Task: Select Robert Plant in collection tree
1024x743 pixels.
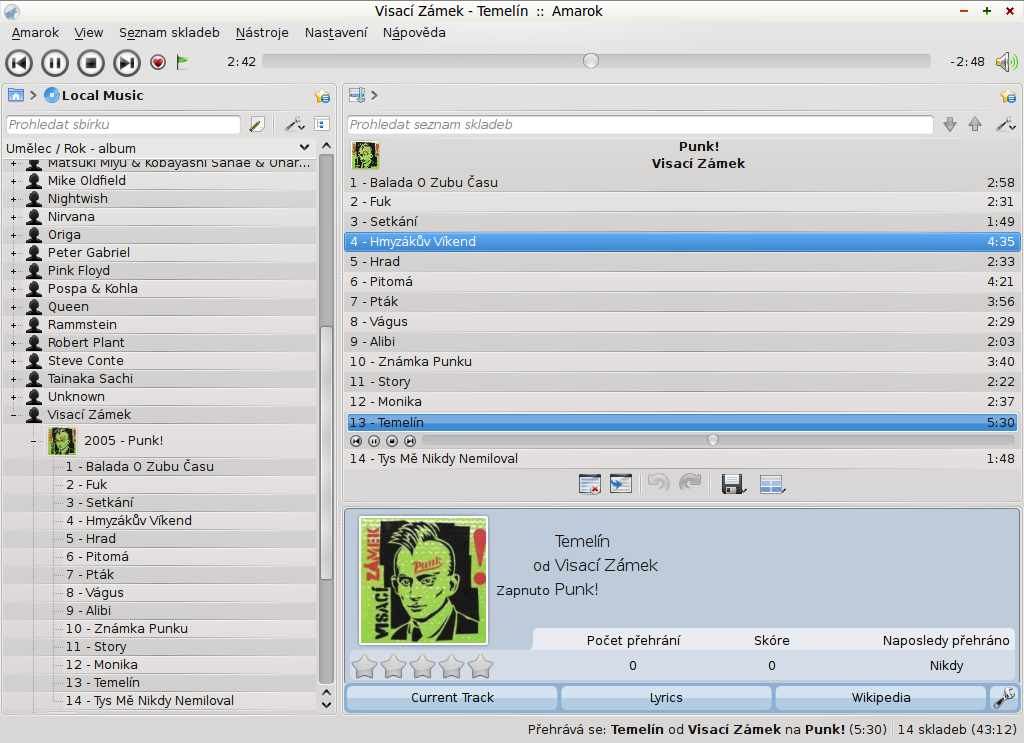Action: pyautogui.click(x=86, y=343)
